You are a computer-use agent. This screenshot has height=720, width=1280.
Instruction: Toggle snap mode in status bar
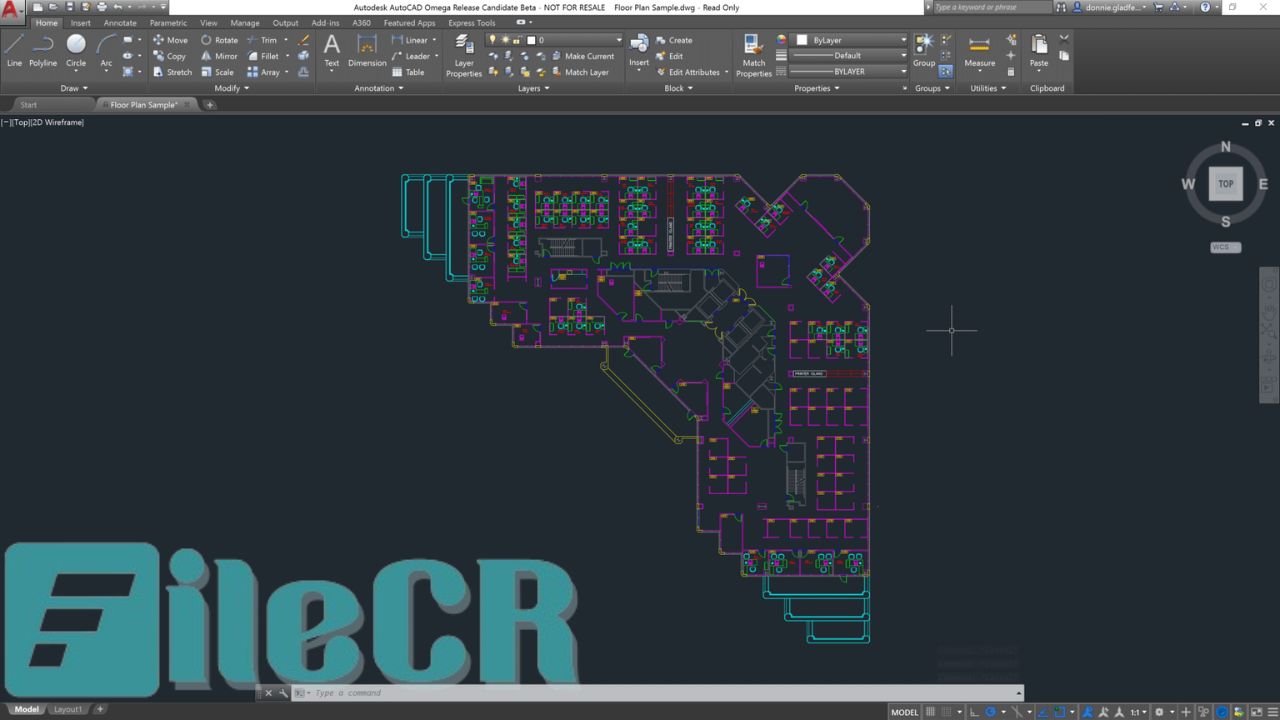coord(946,712)
